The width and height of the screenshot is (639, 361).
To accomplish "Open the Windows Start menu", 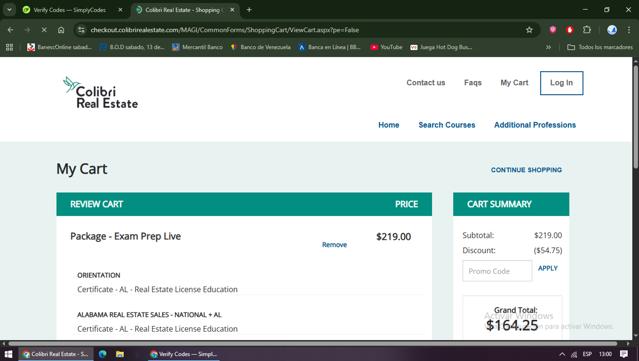I will coord(8,354).
